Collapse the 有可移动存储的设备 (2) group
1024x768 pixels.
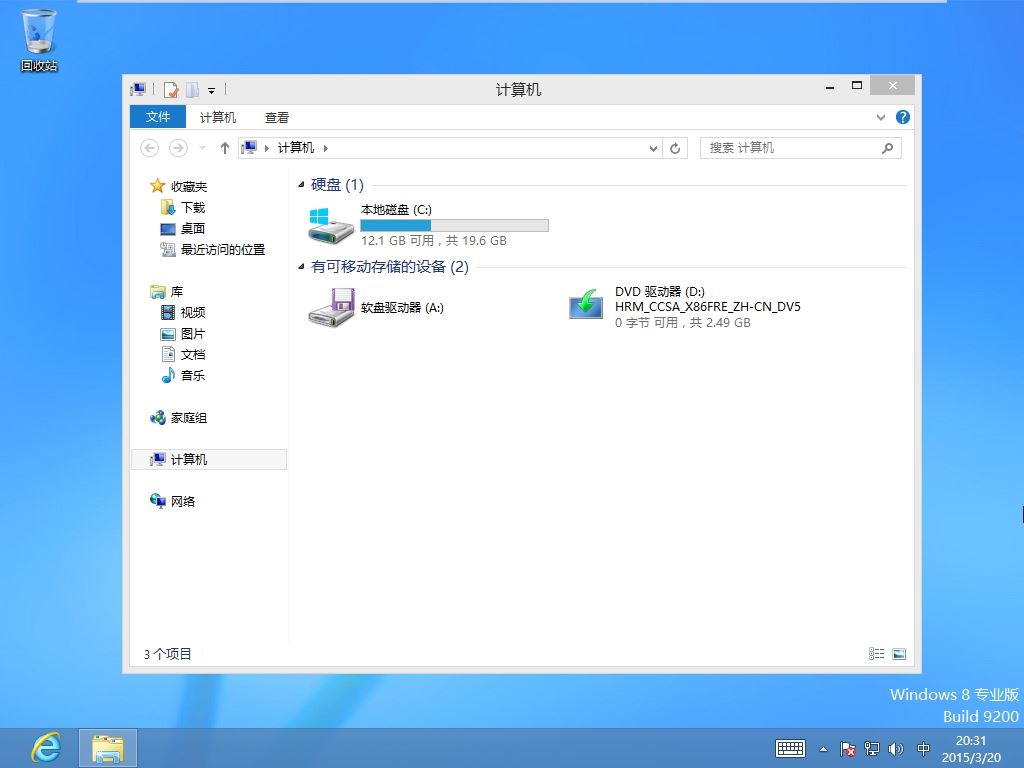301,266
